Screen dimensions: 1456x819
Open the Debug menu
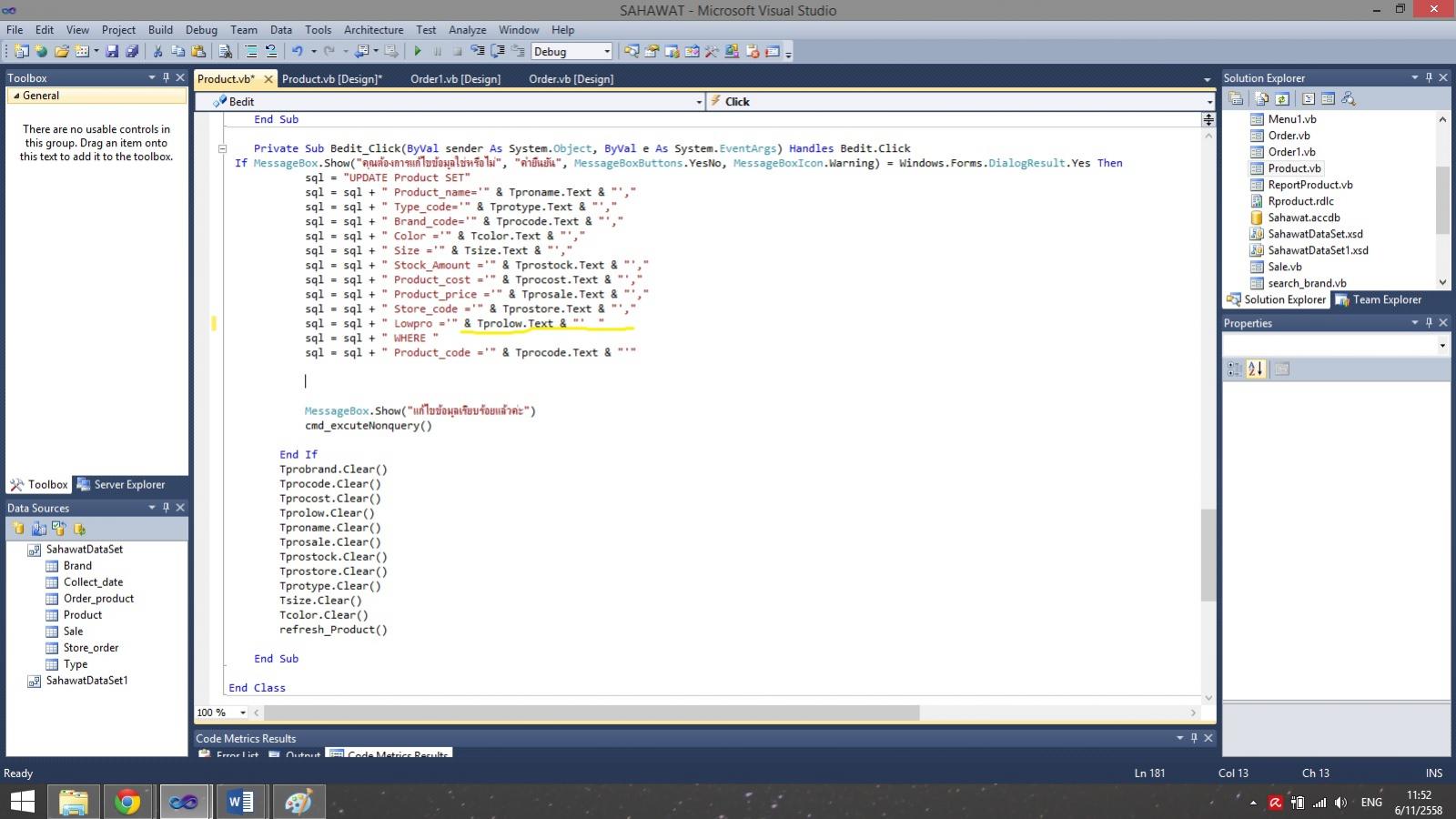pyautogui.click(x=201, y=30)
